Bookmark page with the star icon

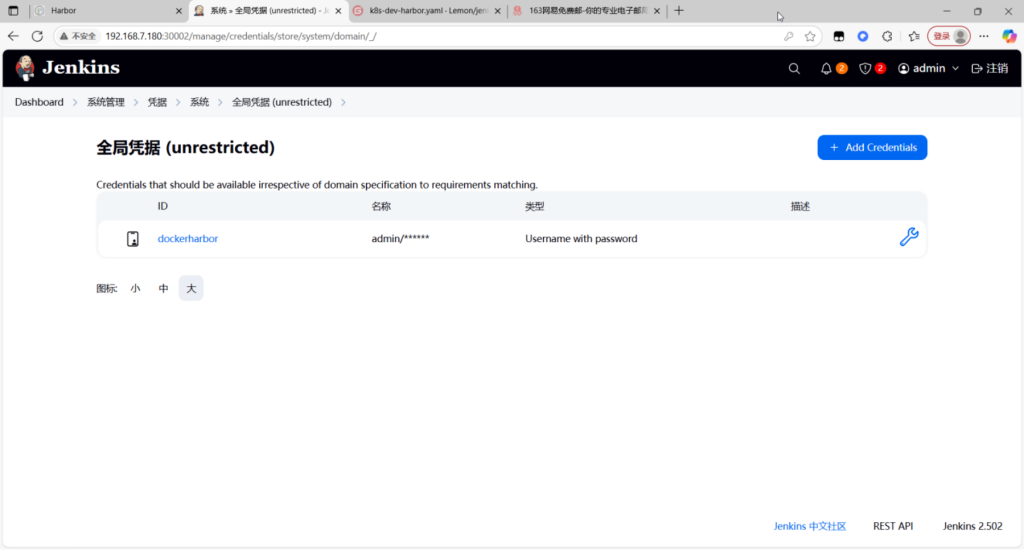point(810,36)
